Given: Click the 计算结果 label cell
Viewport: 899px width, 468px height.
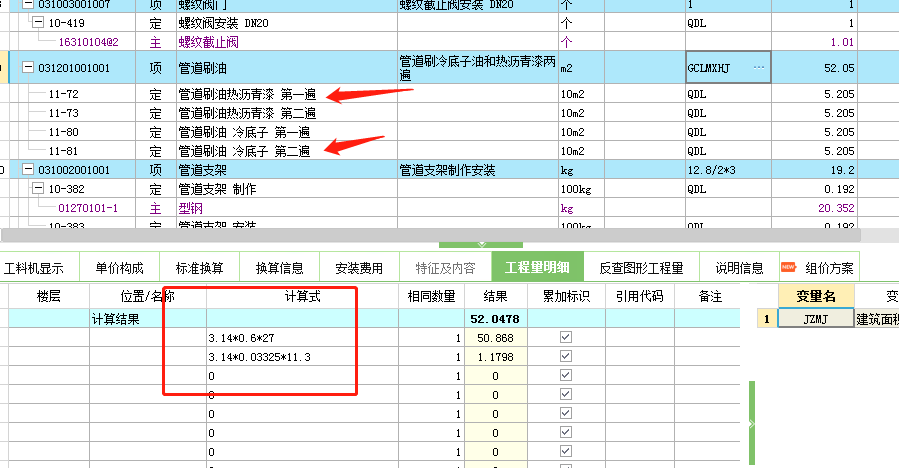Looking at the screenshot, I should 147,319.
